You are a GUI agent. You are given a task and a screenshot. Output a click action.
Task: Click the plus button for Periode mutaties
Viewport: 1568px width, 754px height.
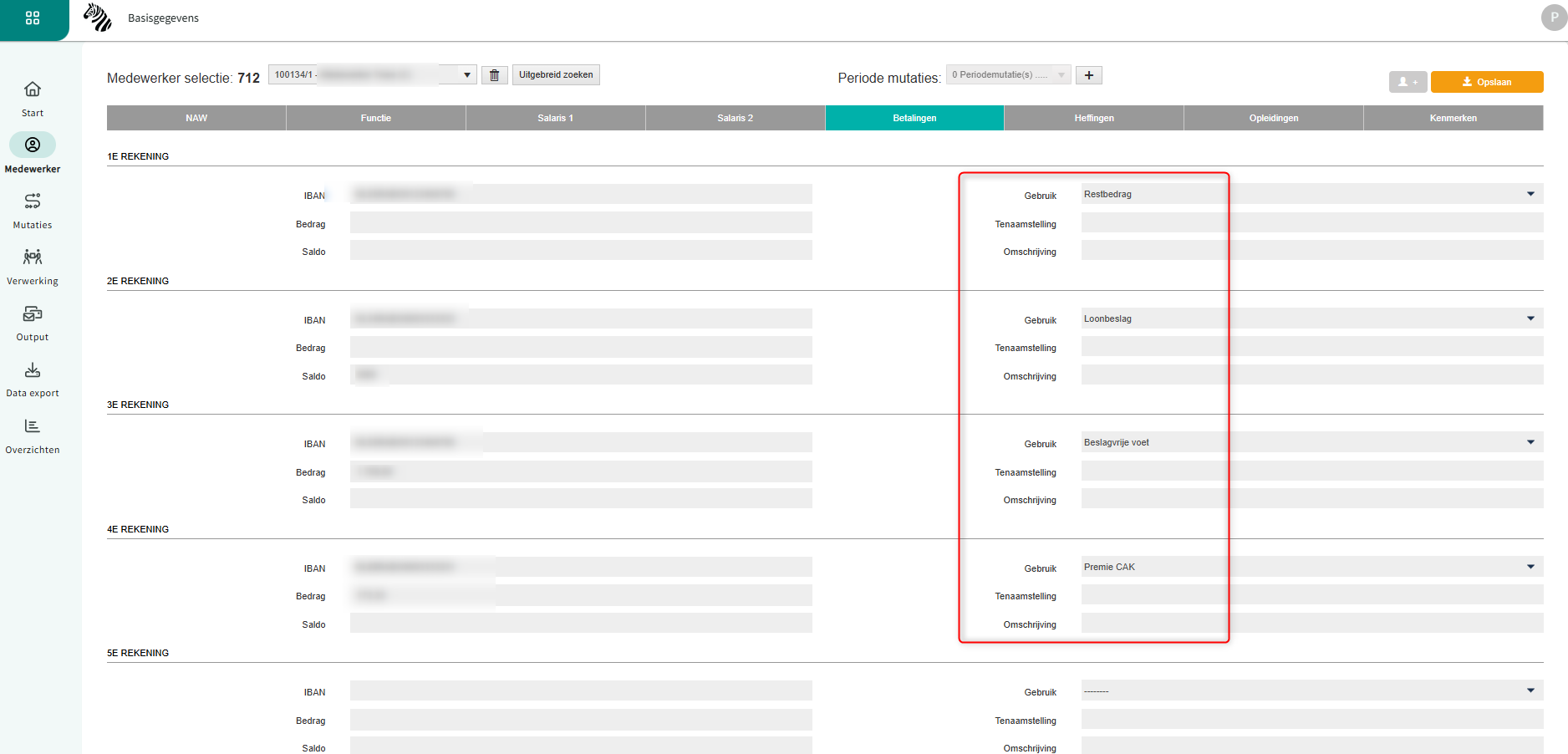[x=1088, y=75]
